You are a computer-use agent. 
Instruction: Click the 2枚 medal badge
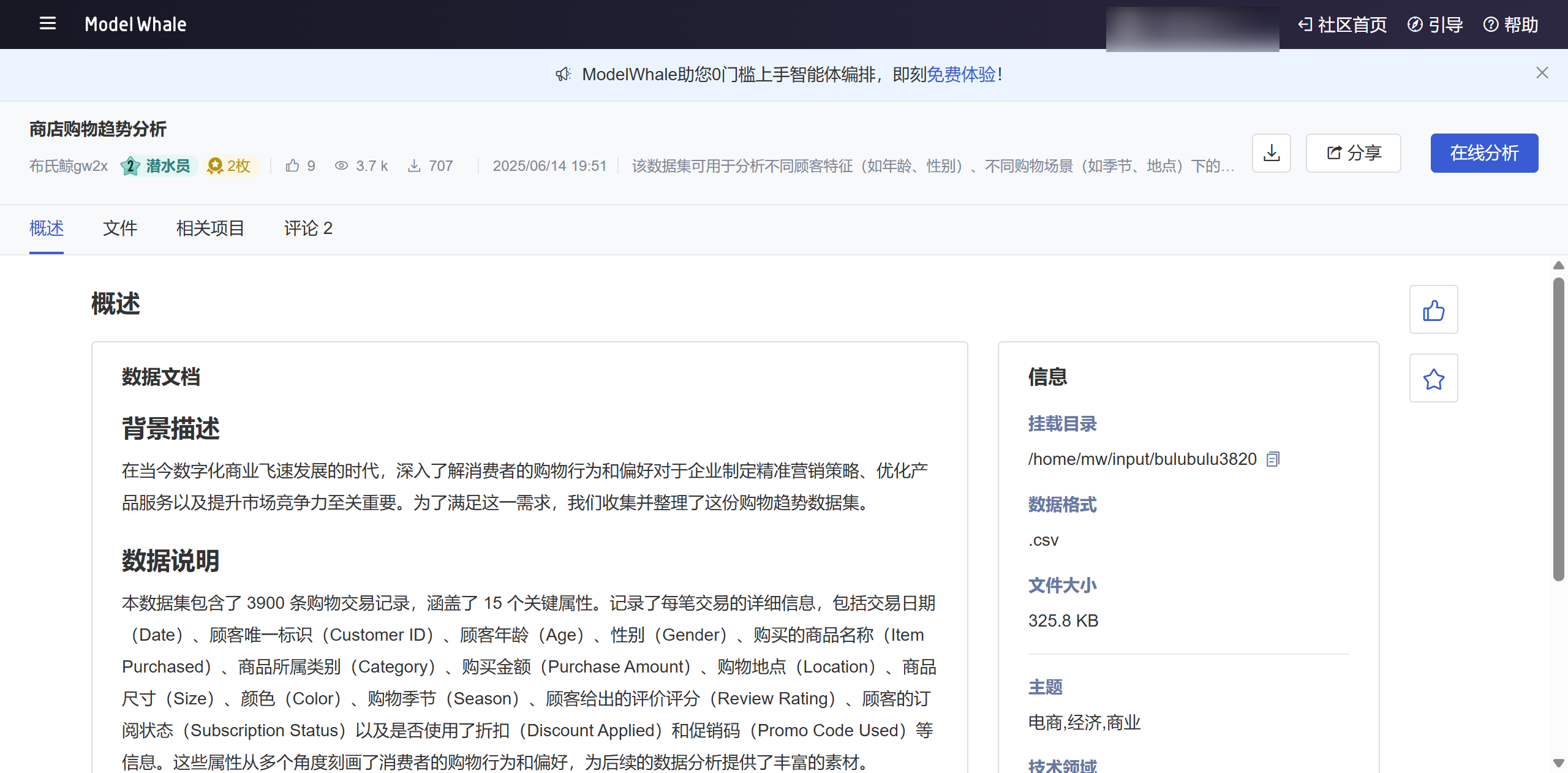click(x=231, y=166)
